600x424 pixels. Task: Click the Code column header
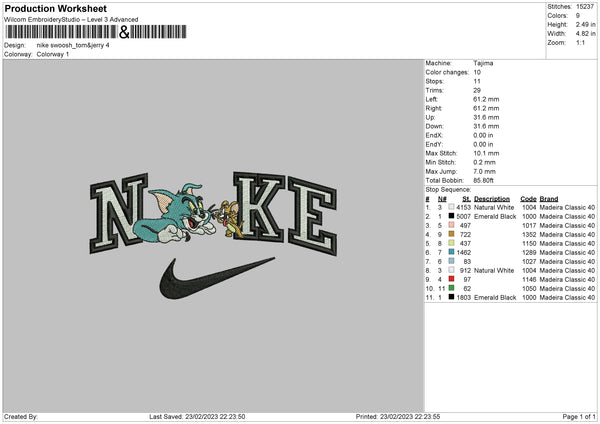(x=528, y=199)
